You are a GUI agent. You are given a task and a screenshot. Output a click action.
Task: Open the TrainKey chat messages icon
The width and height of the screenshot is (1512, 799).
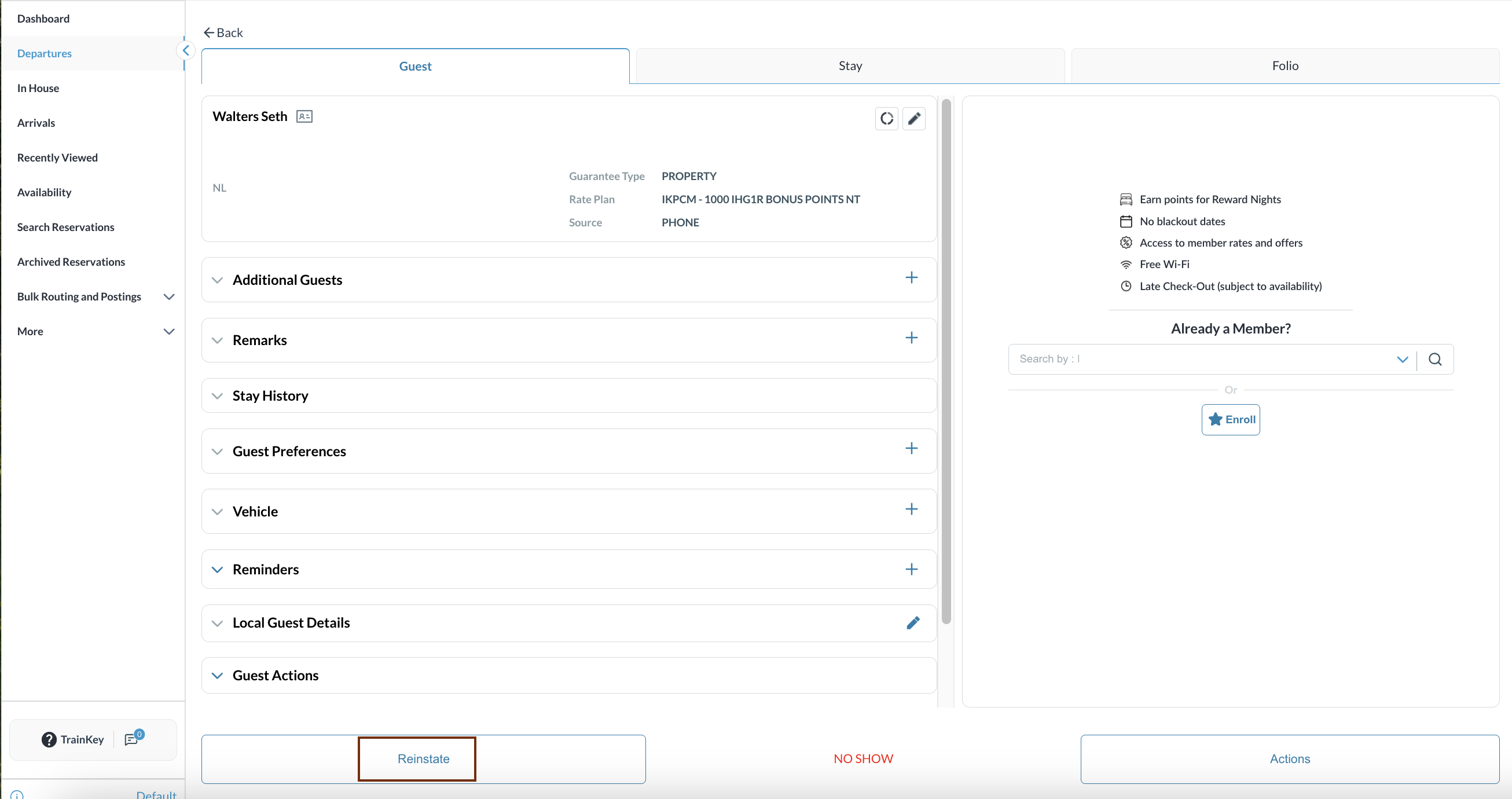click(x=132, y=739)
